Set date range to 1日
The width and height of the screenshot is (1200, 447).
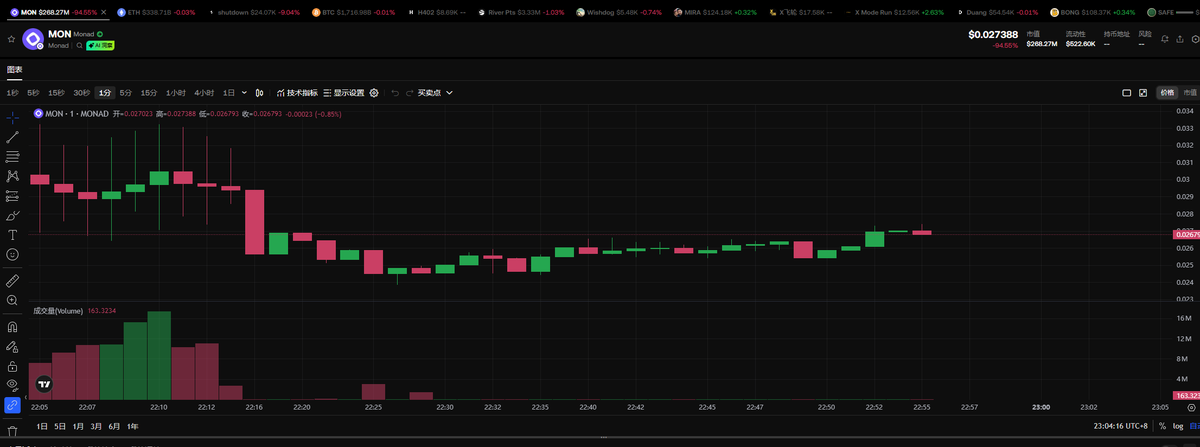point(41,426)
